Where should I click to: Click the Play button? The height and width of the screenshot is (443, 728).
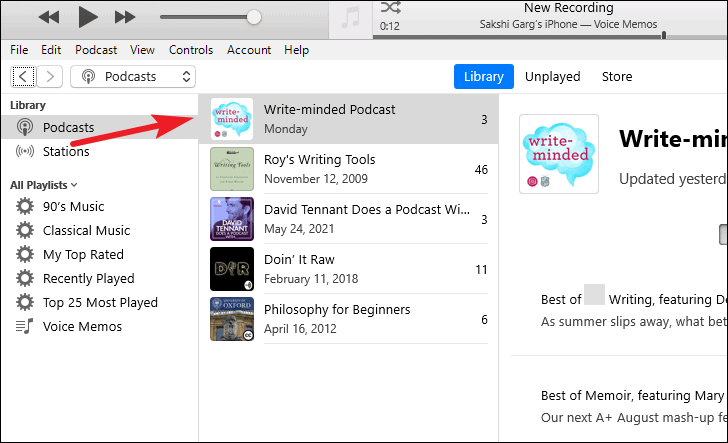[x=88, y=17]
